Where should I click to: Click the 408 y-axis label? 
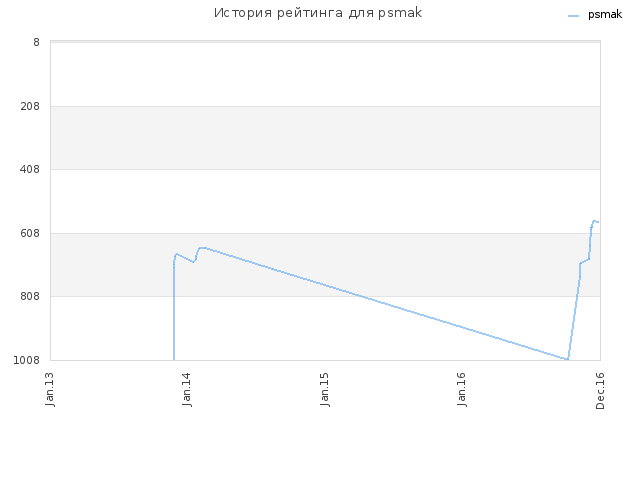tap(30, 169)
